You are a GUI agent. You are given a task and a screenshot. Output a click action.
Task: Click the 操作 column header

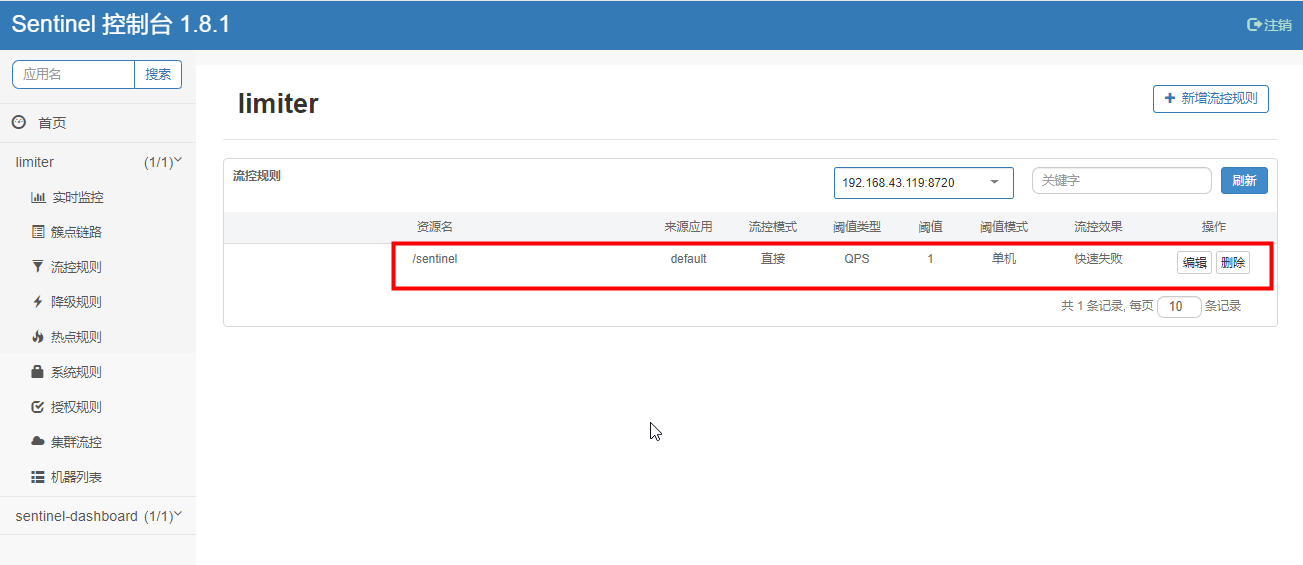[1213, 227]
